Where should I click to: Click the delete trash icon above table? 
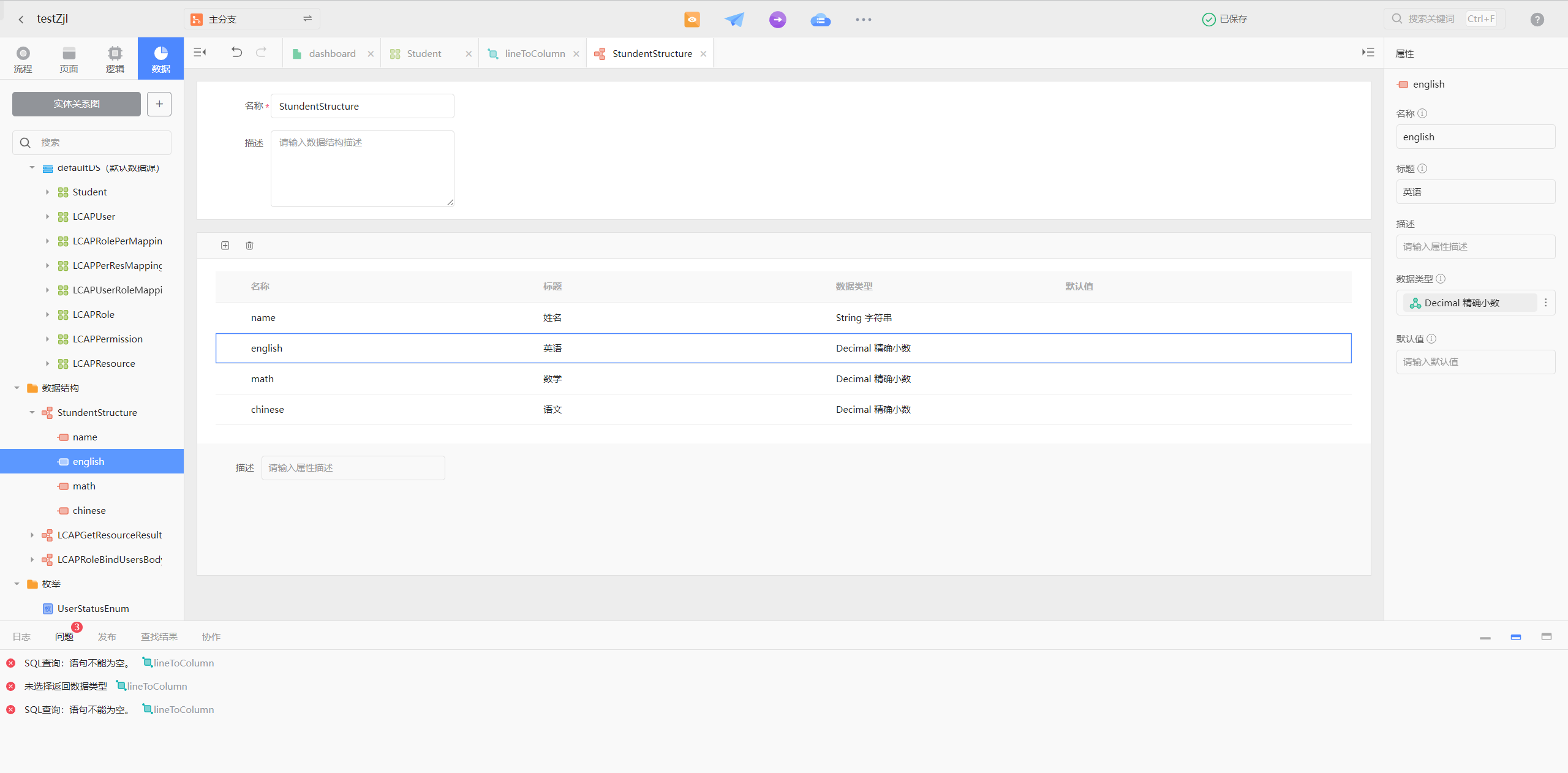point(249,246)
